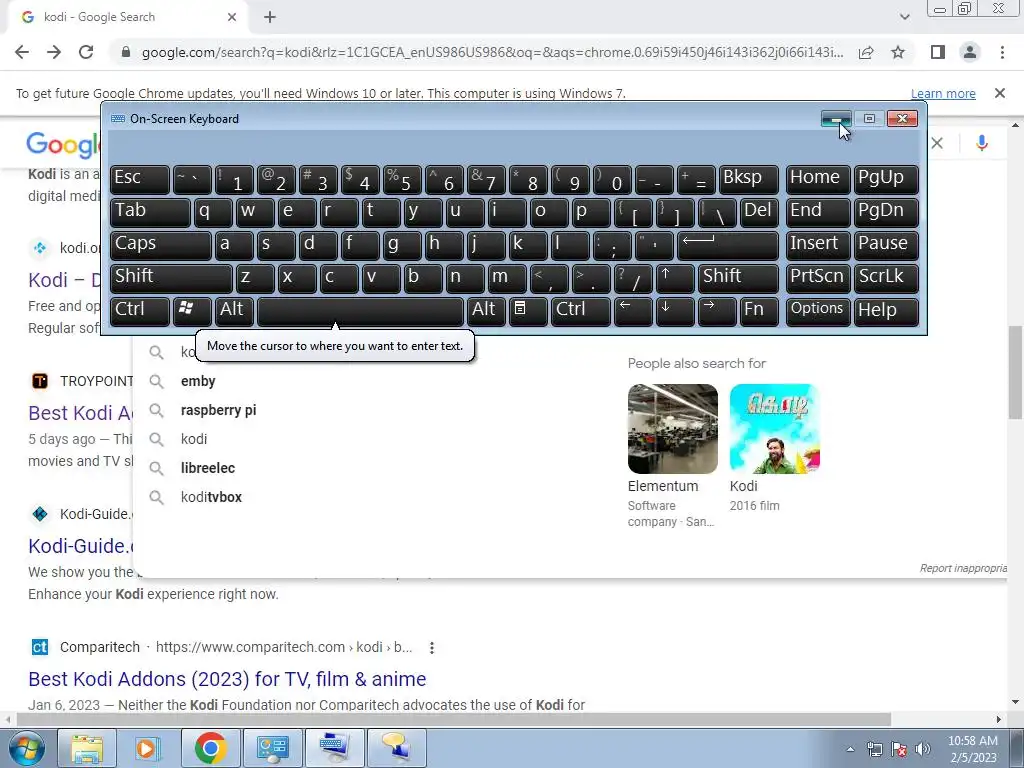
Task: Tap the left arrow key
Action: pos(633,310)
